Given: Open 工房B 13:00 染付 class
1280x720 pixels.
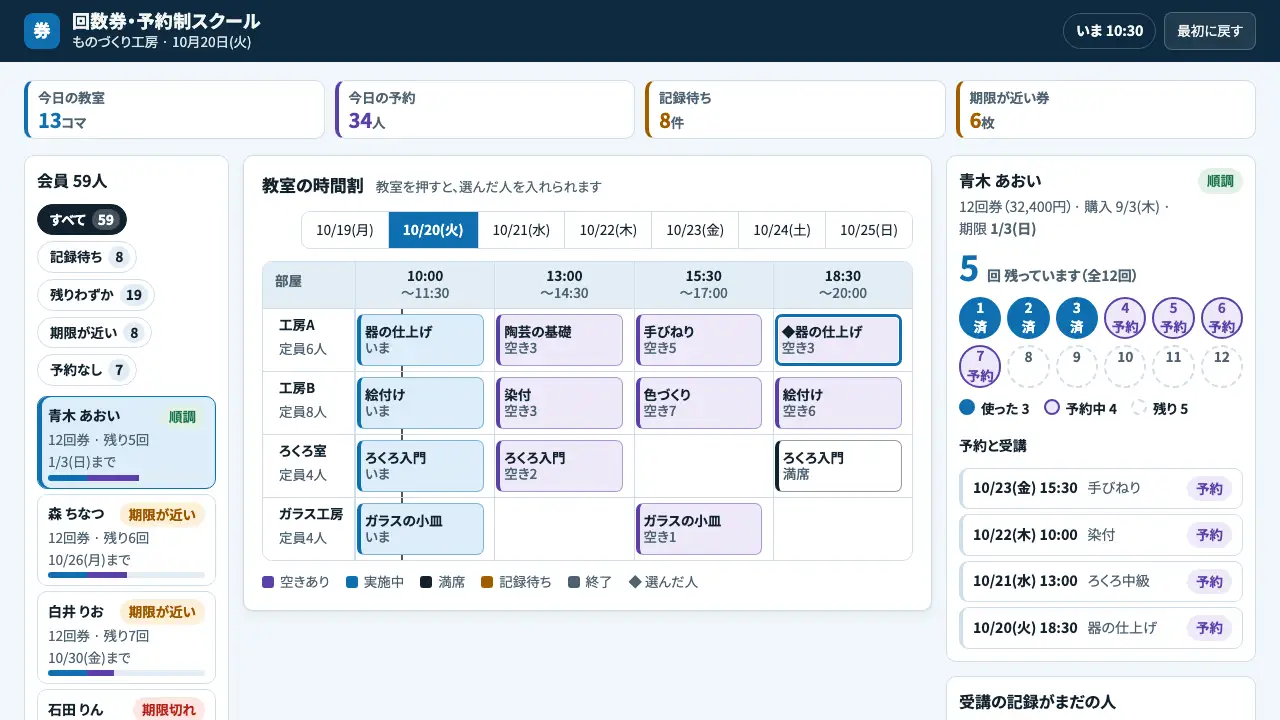Looking at the screenshot, I should (560, 403).
